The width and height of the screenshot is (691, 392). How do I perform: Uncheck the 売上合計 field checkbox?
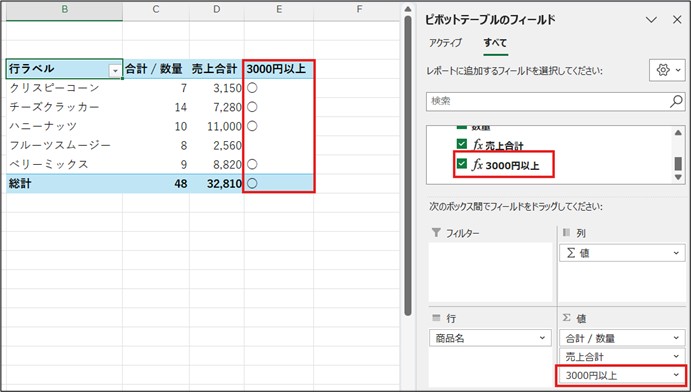pos(461,144)
